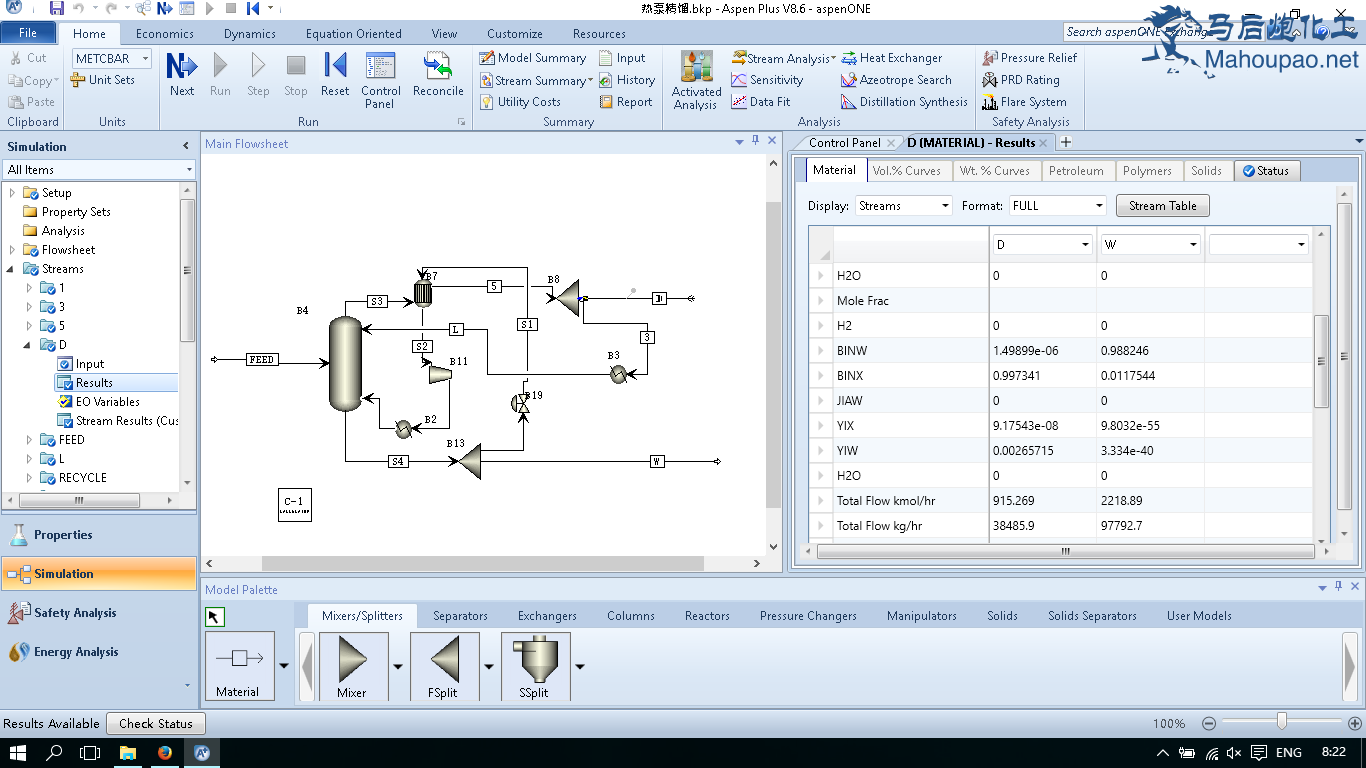Viewport: 1366px width, 768px height.
Task: Open the Mixer model variants dropdown
Action: (x=398, y=666)
